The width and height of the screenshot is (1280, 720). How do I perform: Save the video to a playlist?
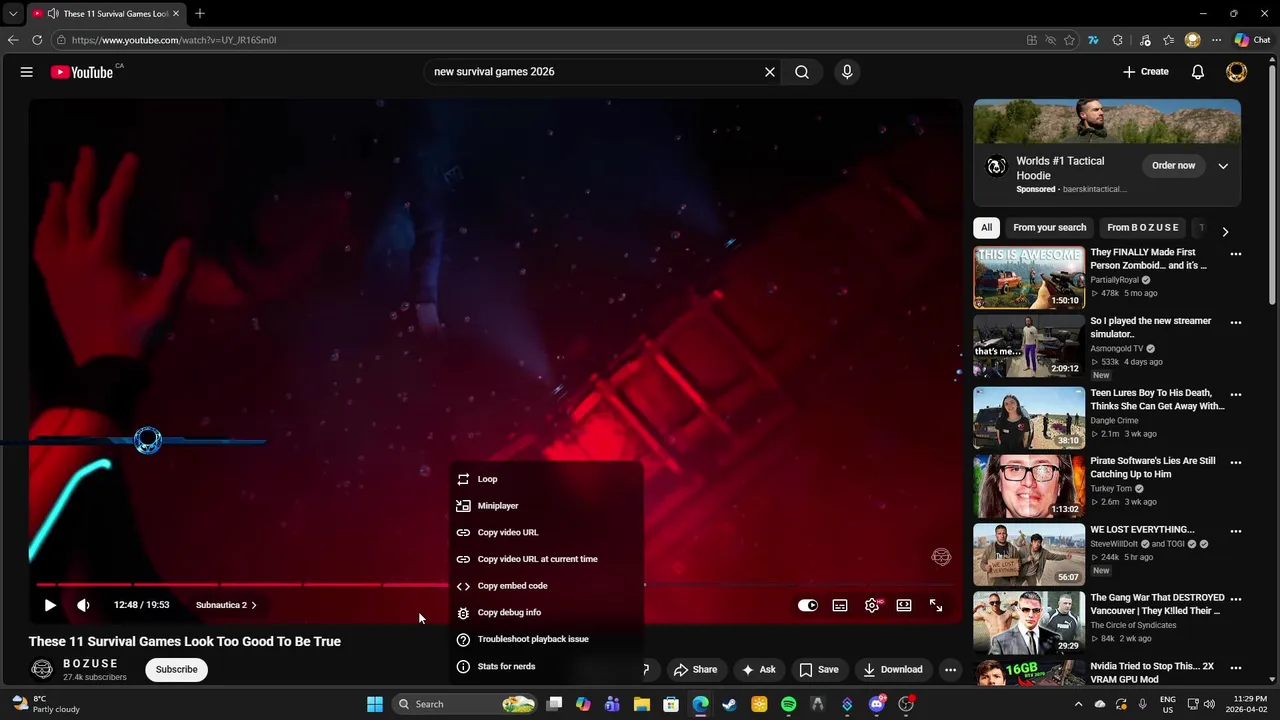pyautogui.click(x=818, y=669)
